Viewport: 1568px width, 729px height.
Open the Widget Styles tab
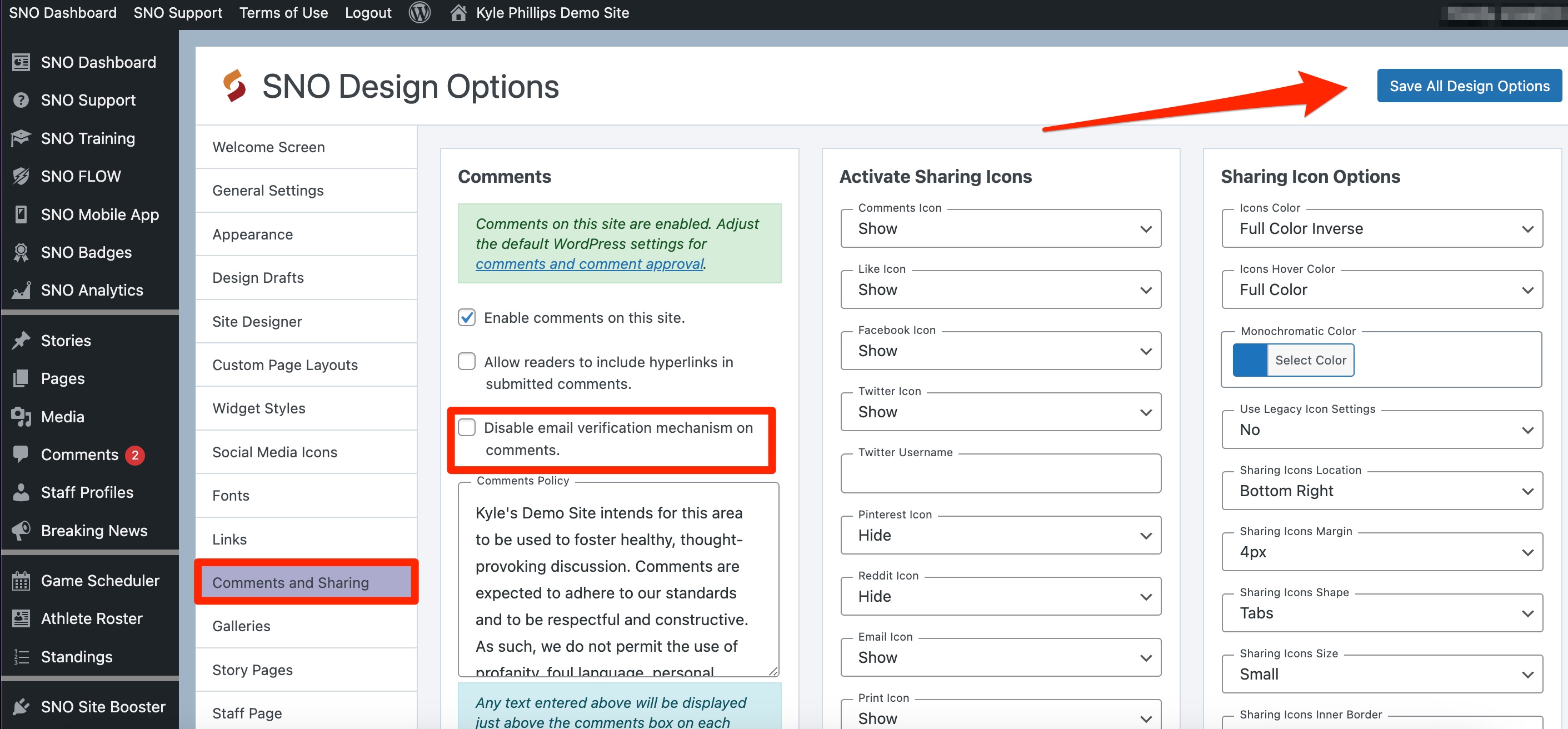click(306, 408)
